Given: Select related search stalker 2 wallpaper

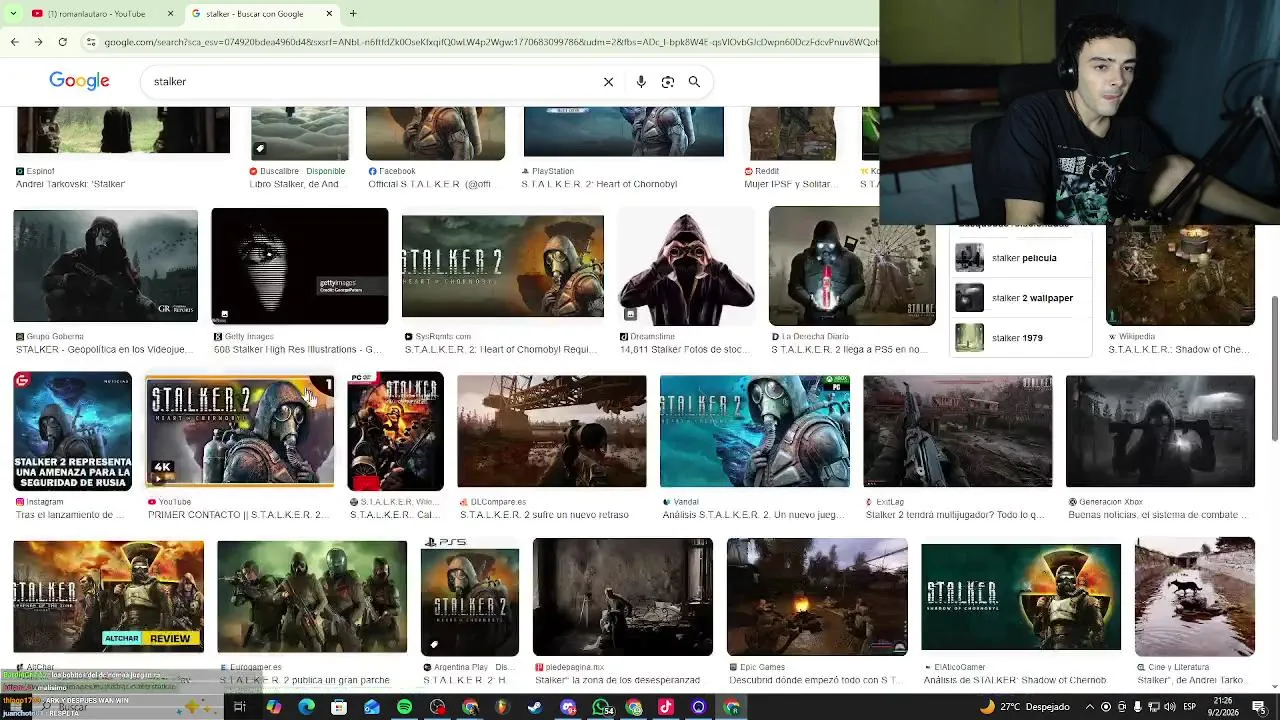Looking at the screenshot, I should click(x=1020, y=298).
